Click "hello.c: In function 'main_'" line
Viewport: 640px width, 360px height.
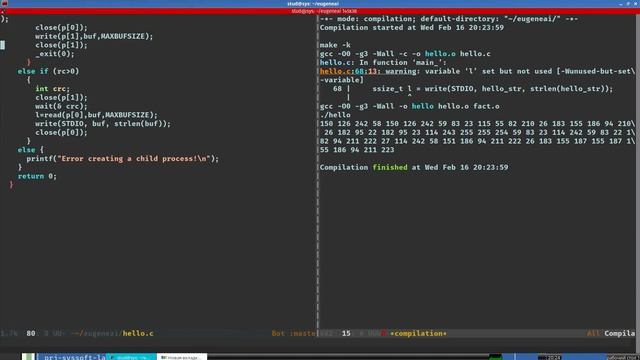(x=383, y=63)
